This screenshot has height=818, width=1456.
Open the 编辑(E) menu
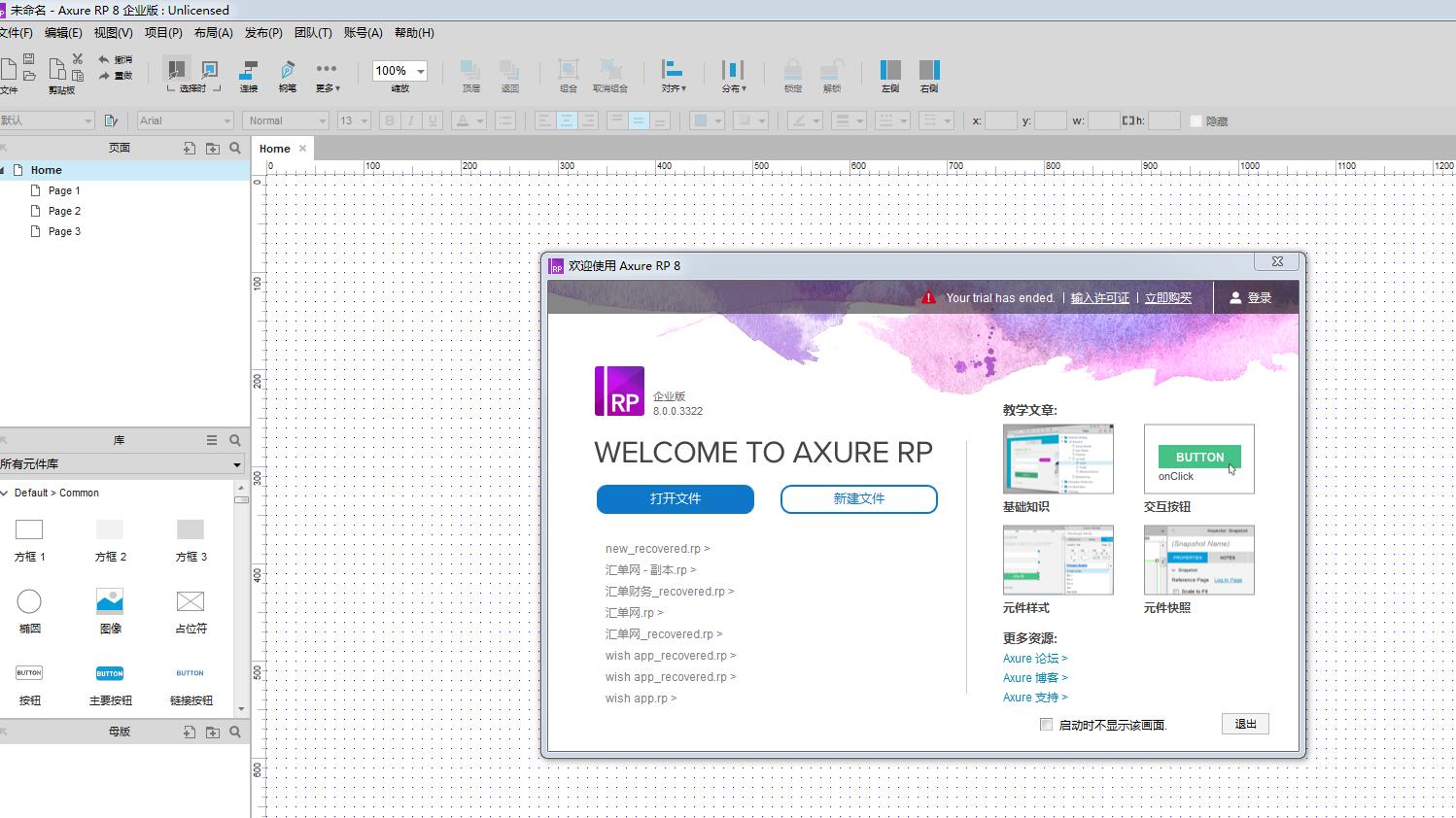coord(63,33)
